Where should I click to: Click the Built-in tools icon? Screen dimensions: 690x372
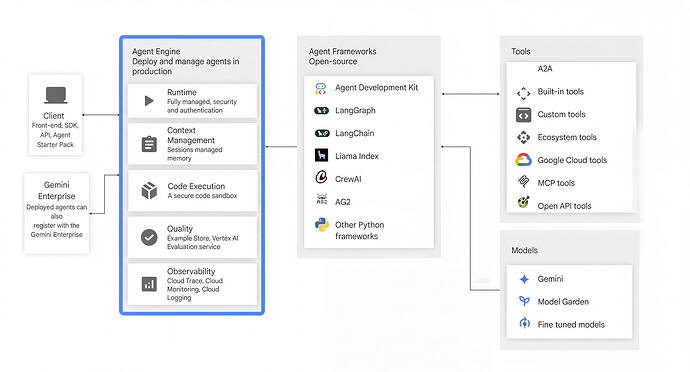click(523, 93)
